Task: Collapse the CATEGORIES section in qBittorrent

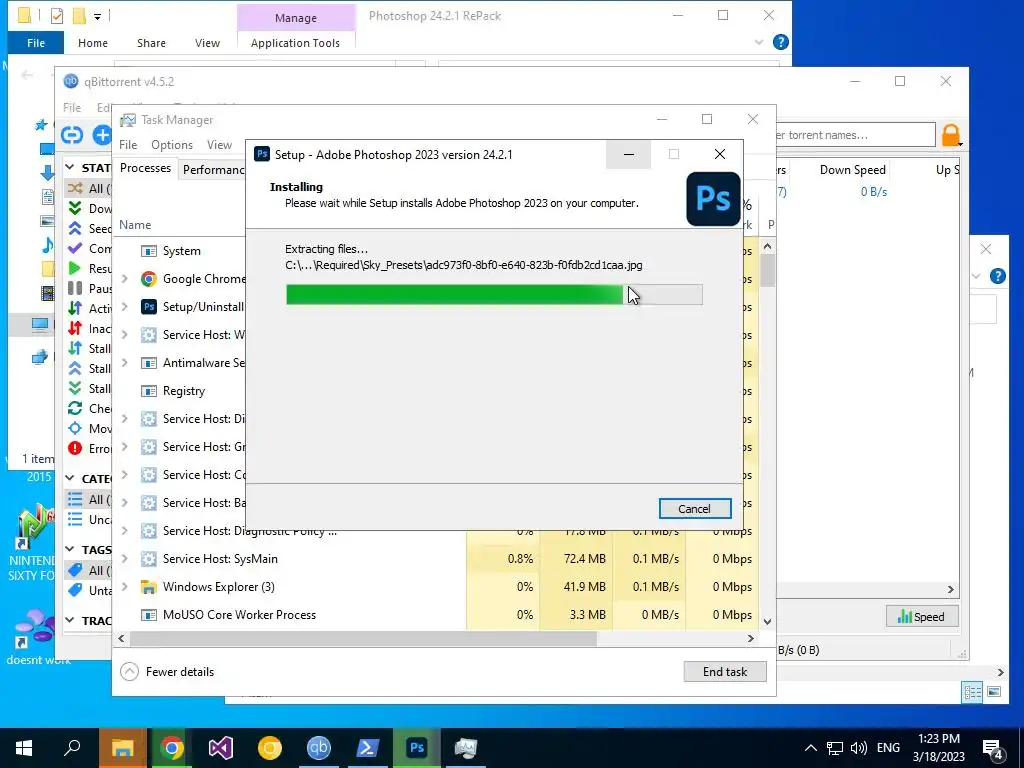Action: pyautogui.click(x=70, y=479)
